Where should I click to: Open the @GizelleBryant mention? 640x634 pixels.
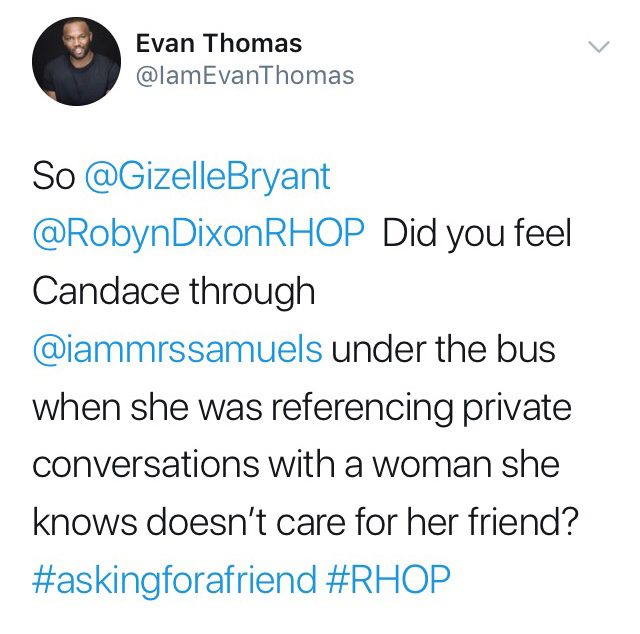207,178
